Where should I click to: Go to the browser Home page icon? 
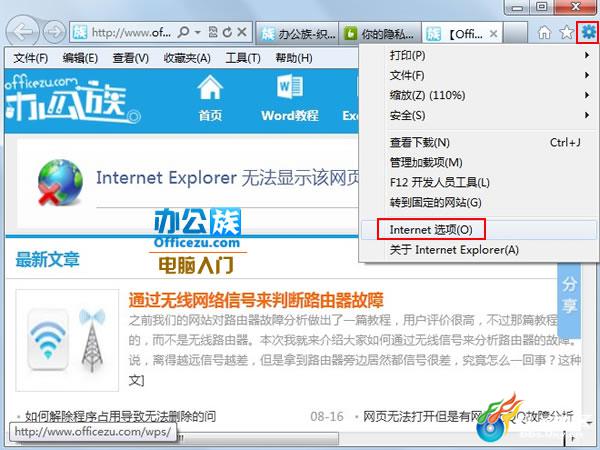544,33
